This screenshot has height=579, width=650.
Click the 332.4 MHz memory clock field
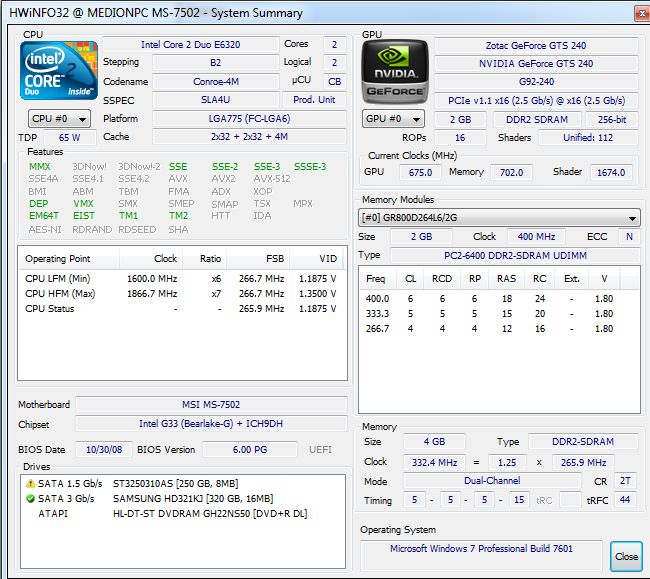pyautogui.click(x=434, y=463)
